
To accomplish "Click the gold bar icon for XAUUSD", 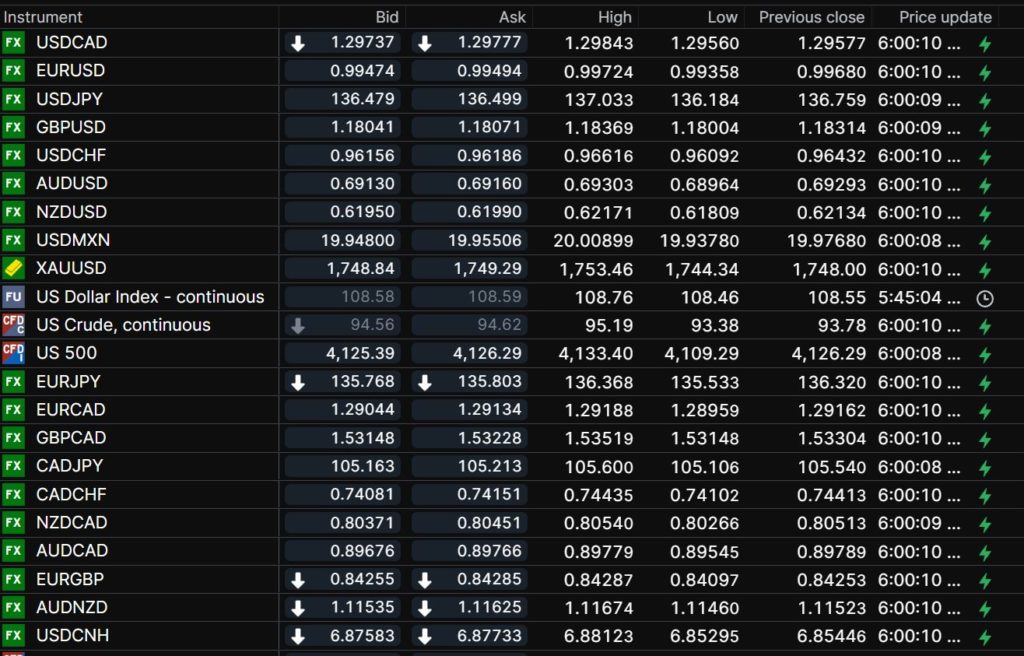I will click(13, 268).
